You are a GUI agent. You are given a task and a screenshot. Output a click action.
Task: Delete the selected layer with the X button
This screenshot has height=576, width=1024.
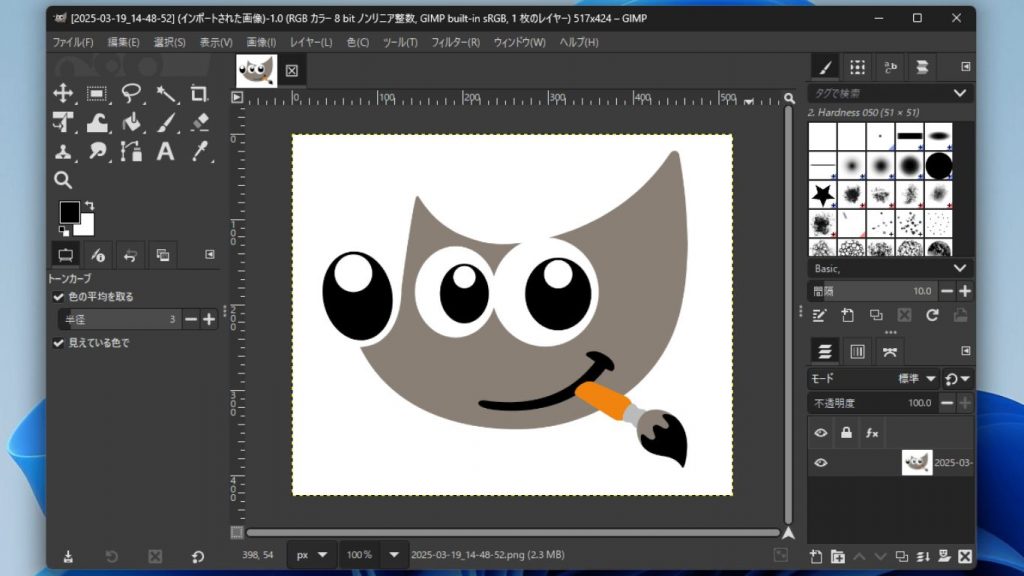965,557
